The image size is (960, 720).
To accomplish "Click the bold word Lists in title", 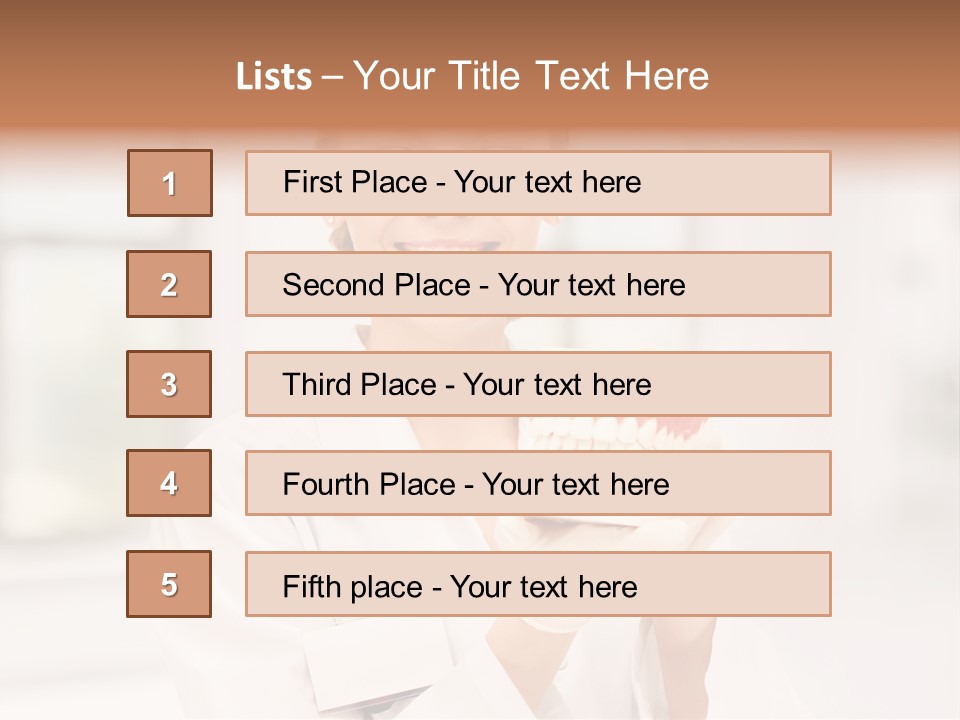I will pos(274,77).
